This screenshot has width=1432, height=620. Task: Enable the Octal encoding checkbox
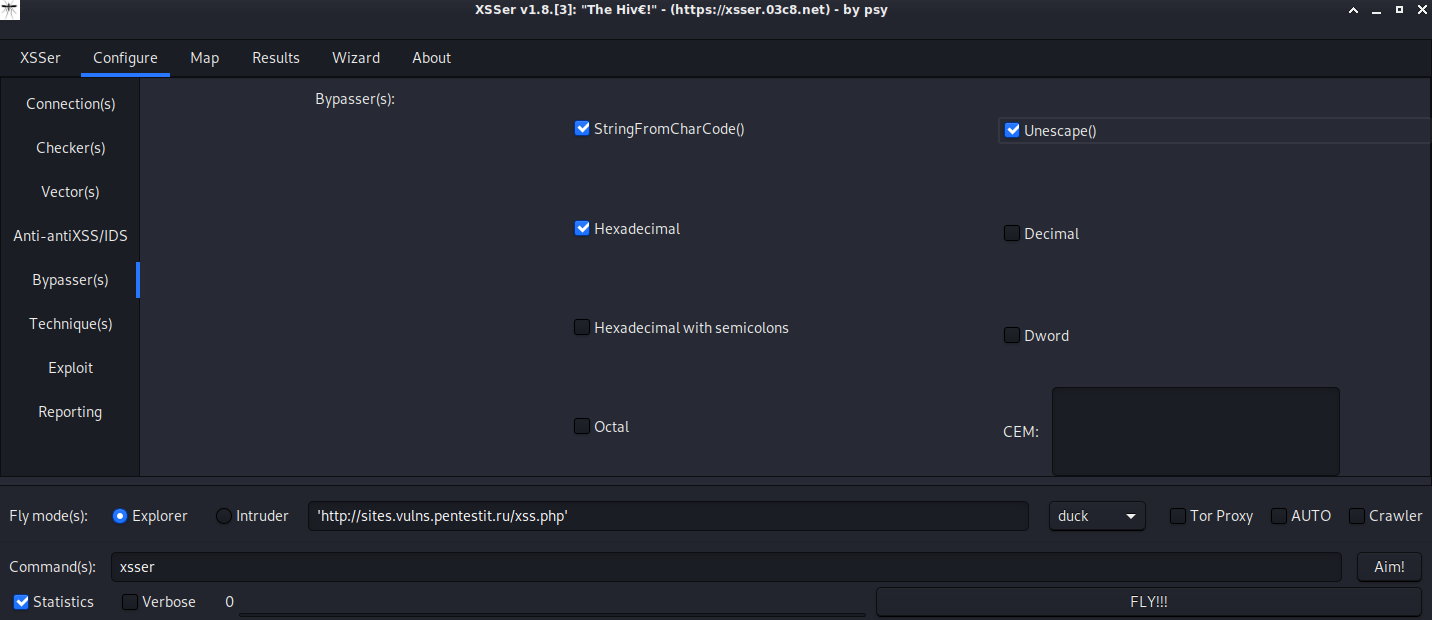(582, 426)
